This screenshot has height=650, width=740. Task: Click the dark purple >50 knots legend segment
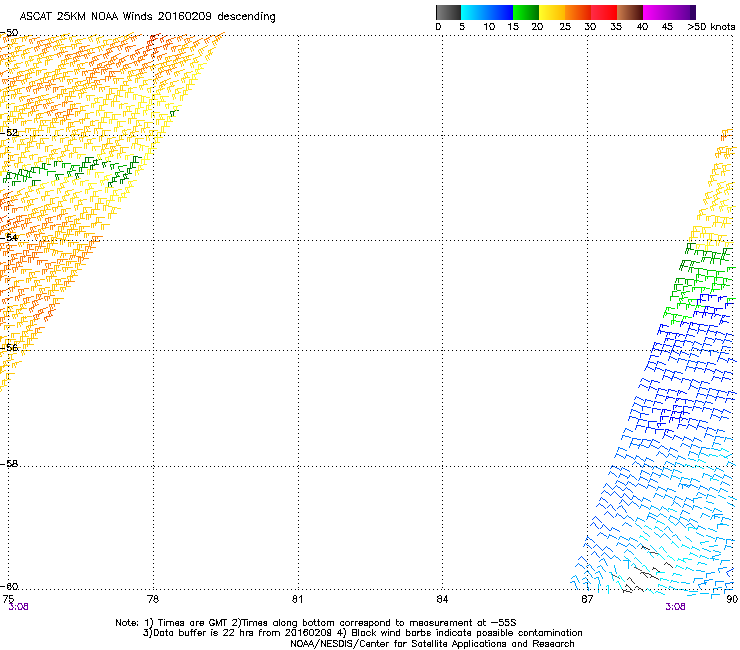coord(693,12)
